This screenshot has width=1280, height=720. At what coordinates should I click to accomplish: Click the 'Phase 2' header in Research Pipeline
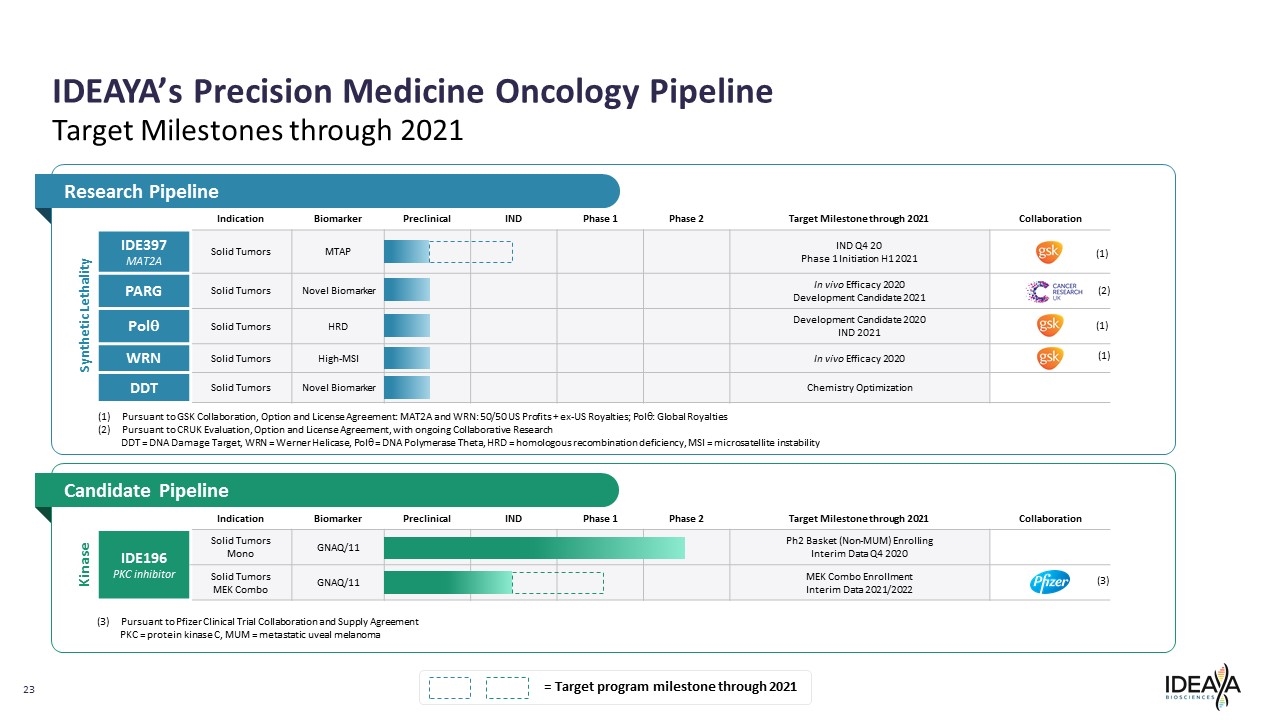(686, 219)
